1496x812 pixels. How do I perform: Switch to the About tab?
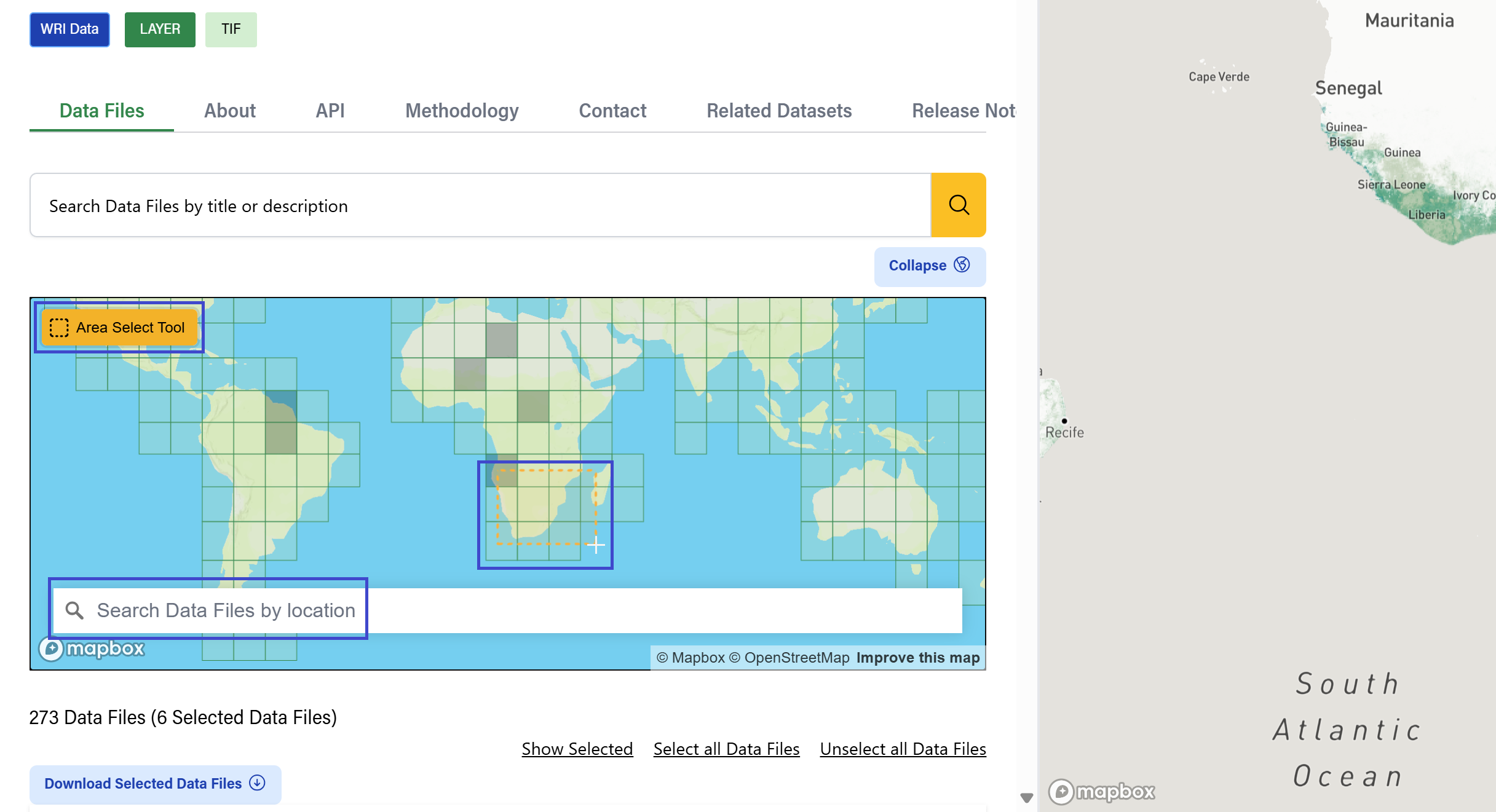point(229,111)
